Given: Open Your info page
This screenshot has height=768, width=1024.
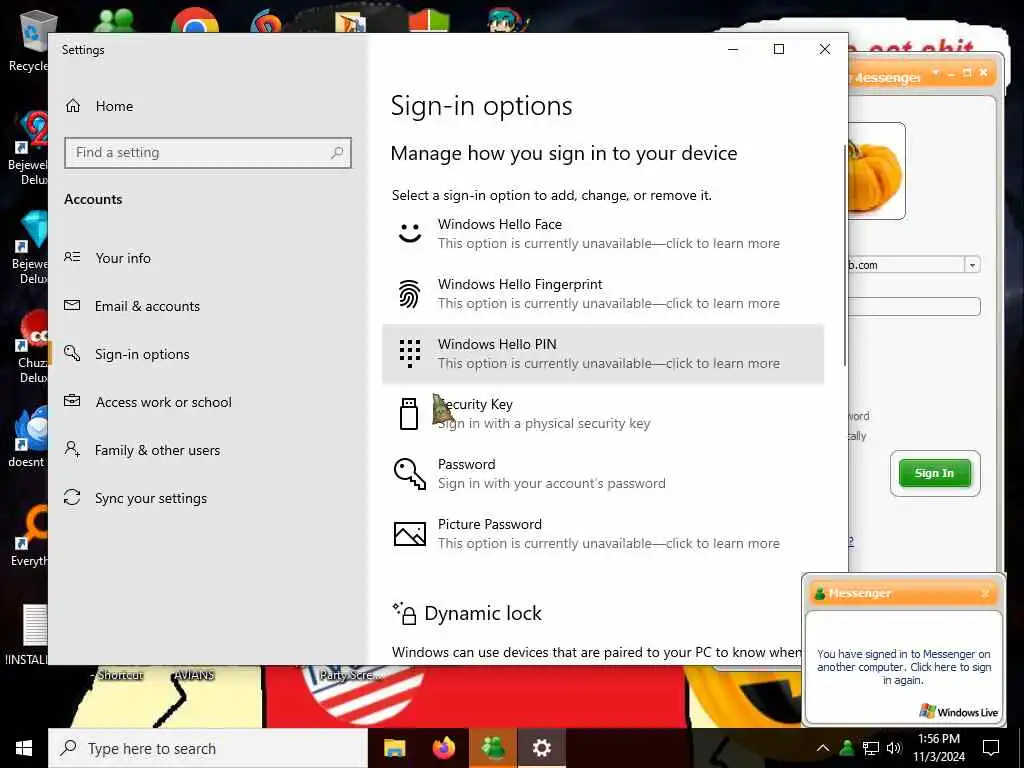Looking at the screenshot, I should click(123, 258).
